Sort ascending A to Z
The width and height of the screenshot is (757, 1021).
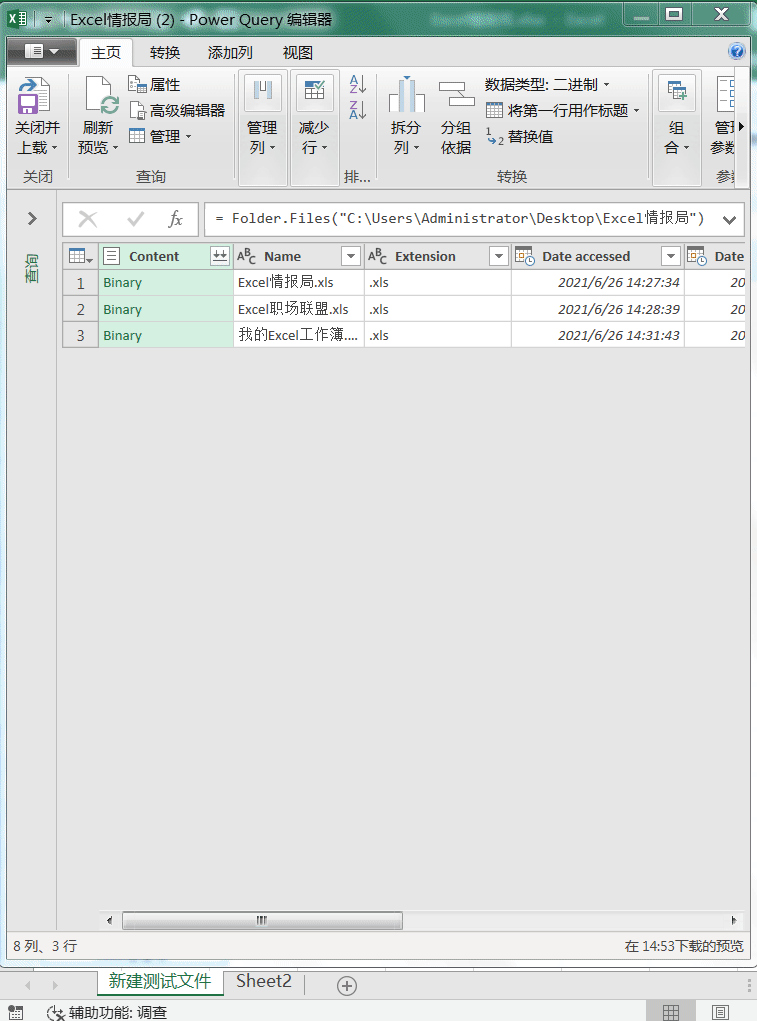click(x=357, y=84)
